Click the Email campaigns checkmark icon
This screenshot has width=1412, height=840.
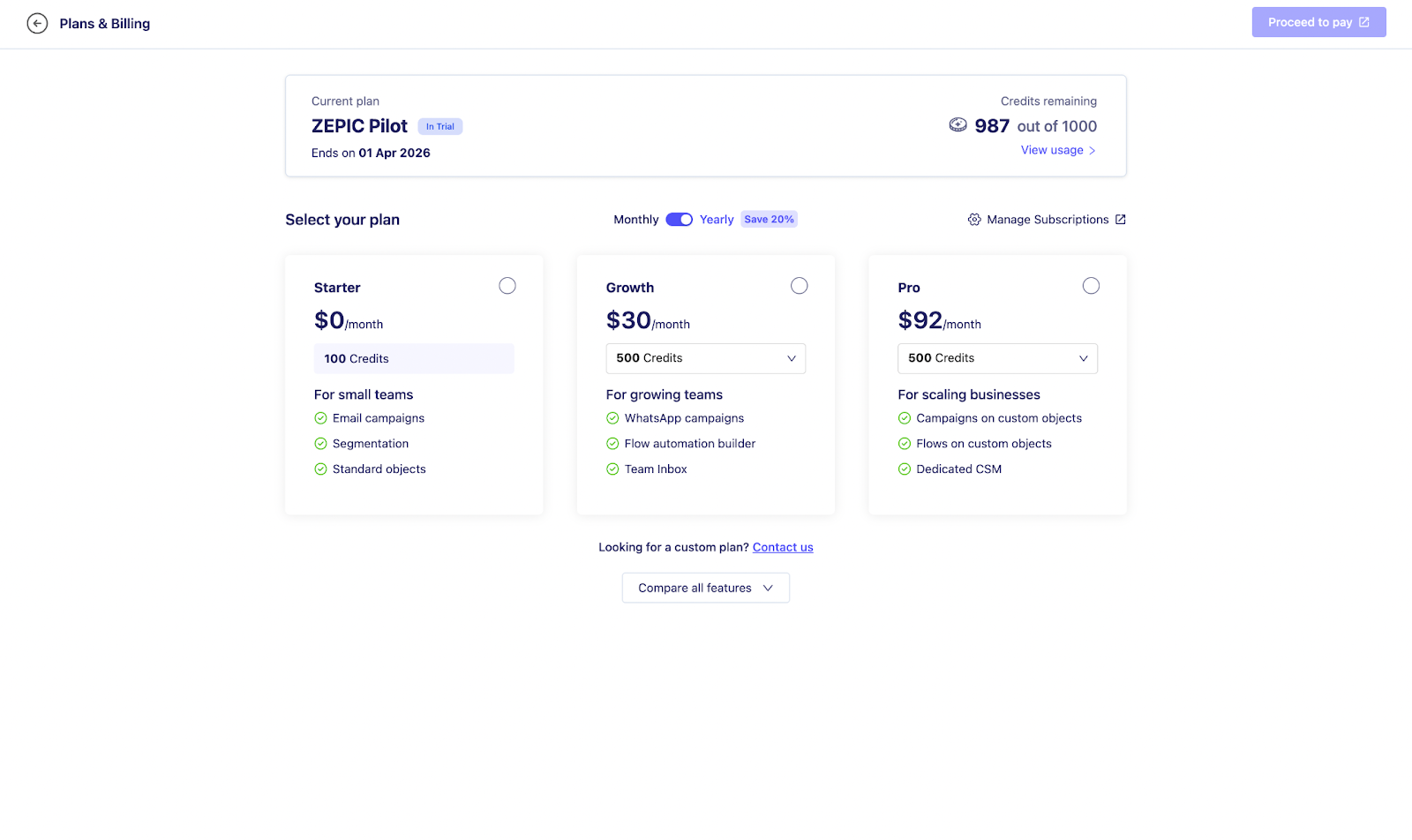320,418
